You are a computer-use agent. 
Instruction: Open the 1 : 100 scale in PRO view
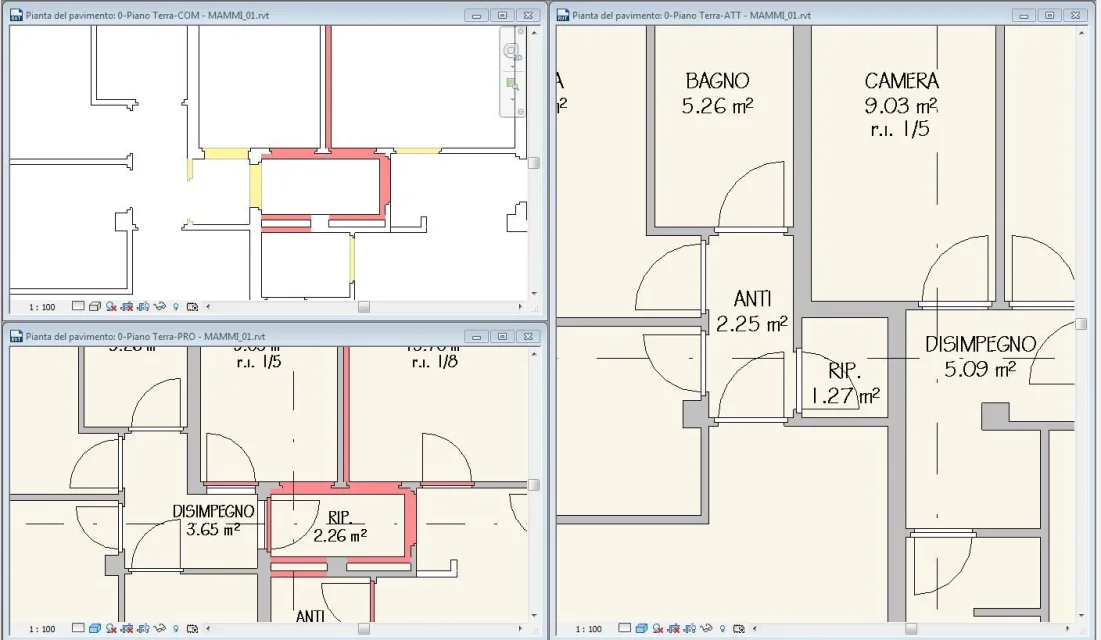[42, 629]
